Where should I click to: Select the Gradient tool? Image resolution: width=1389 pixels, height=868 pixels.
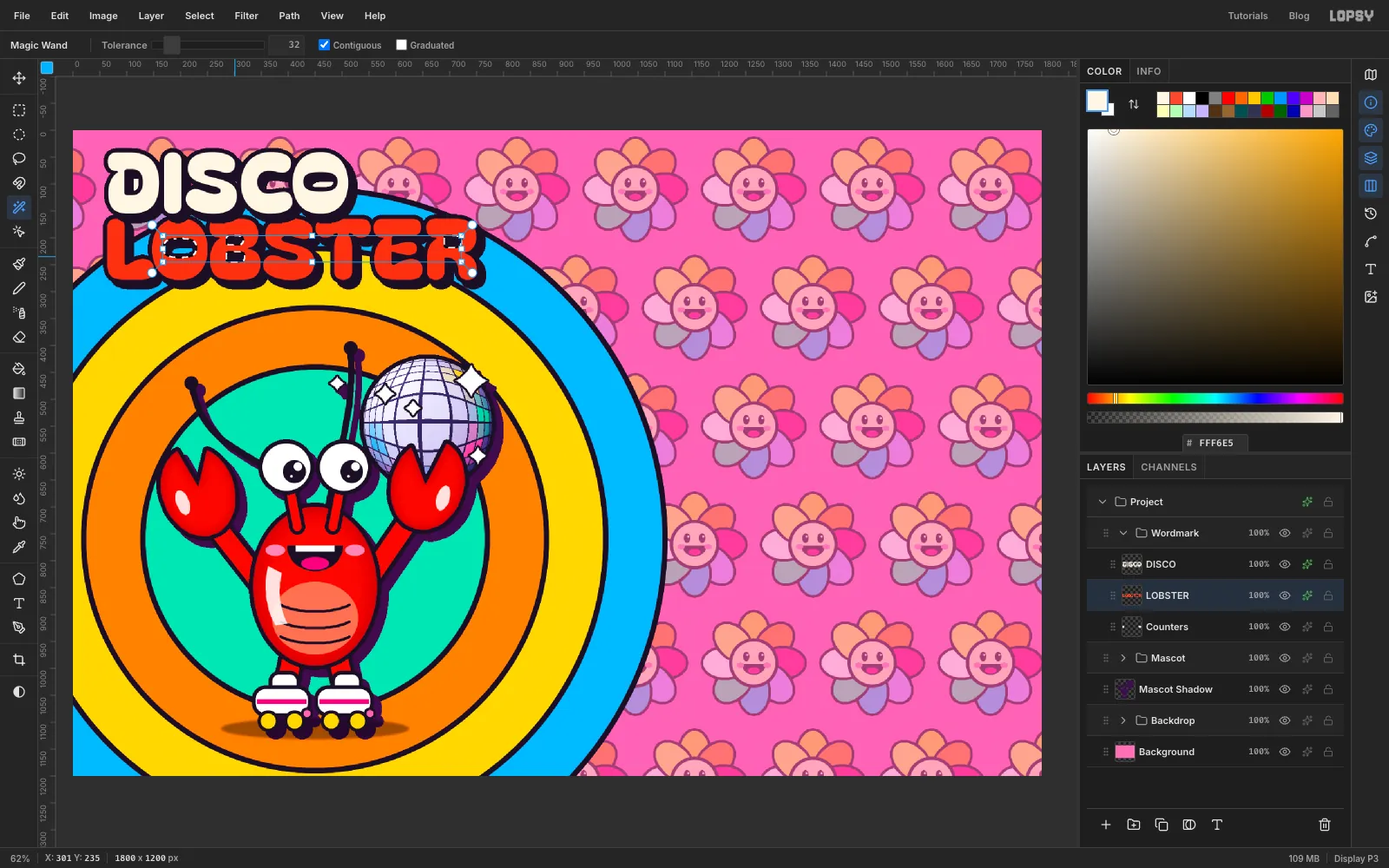(19, 393)
